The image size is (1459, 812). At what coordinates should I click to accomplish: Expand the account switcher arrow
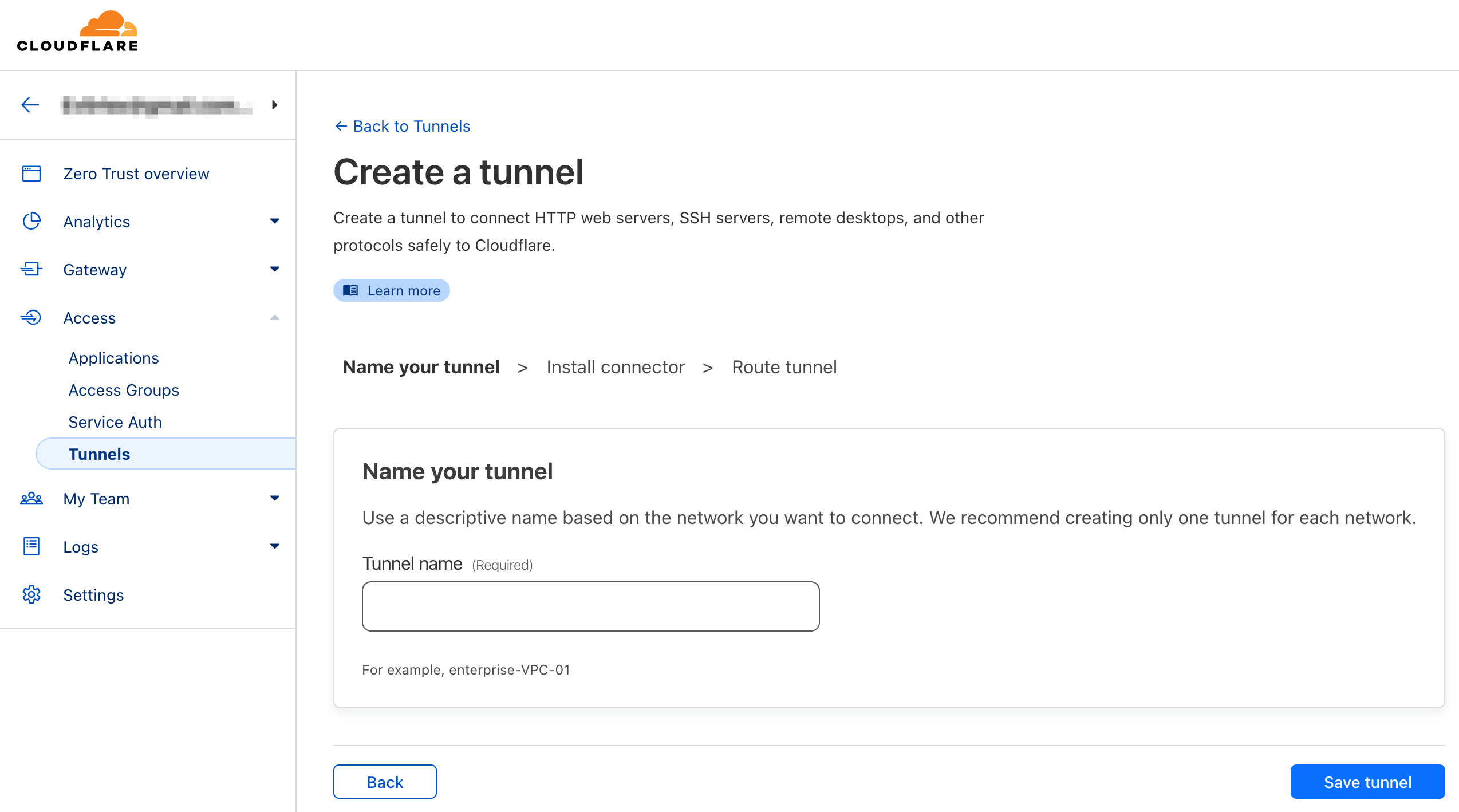275,105
